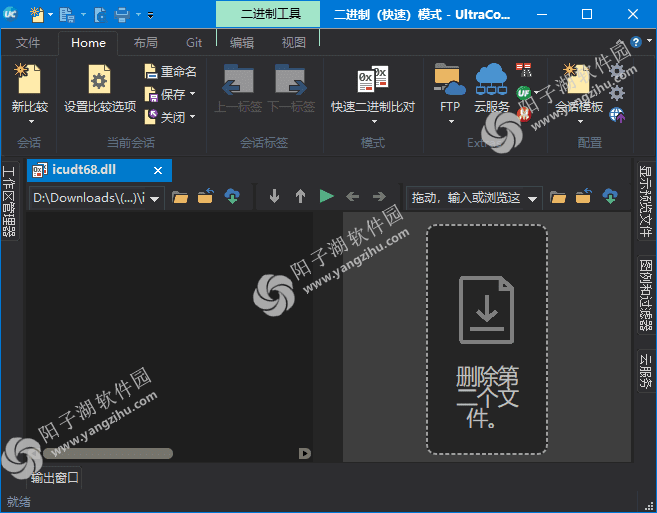This screenshot has width=657, height=513.
Task: Click the printer icon in title bar
Action: point(122,15)
